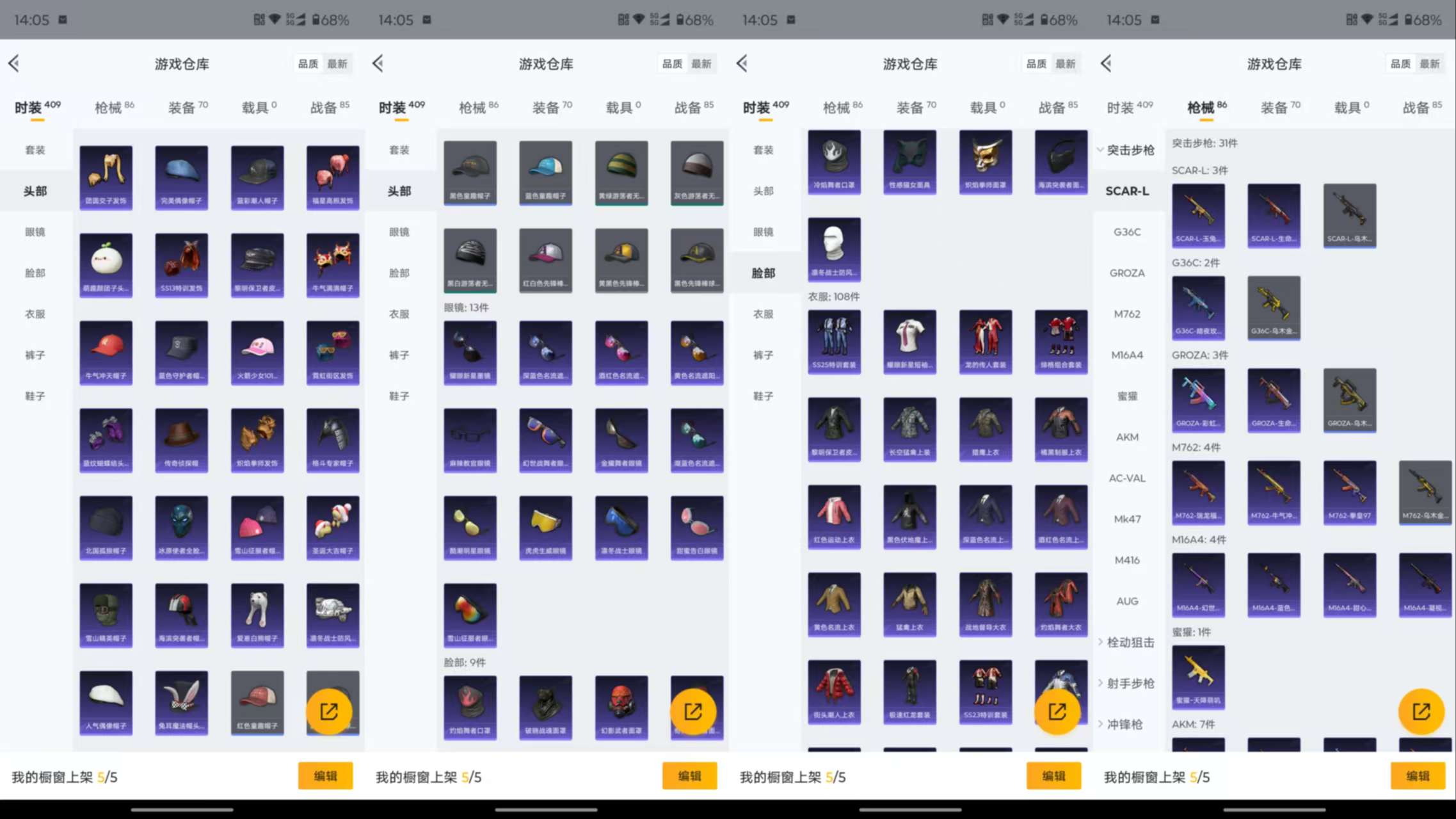Open the orange share showcase icon
The image size is (1456, 819).
[330, 711]
